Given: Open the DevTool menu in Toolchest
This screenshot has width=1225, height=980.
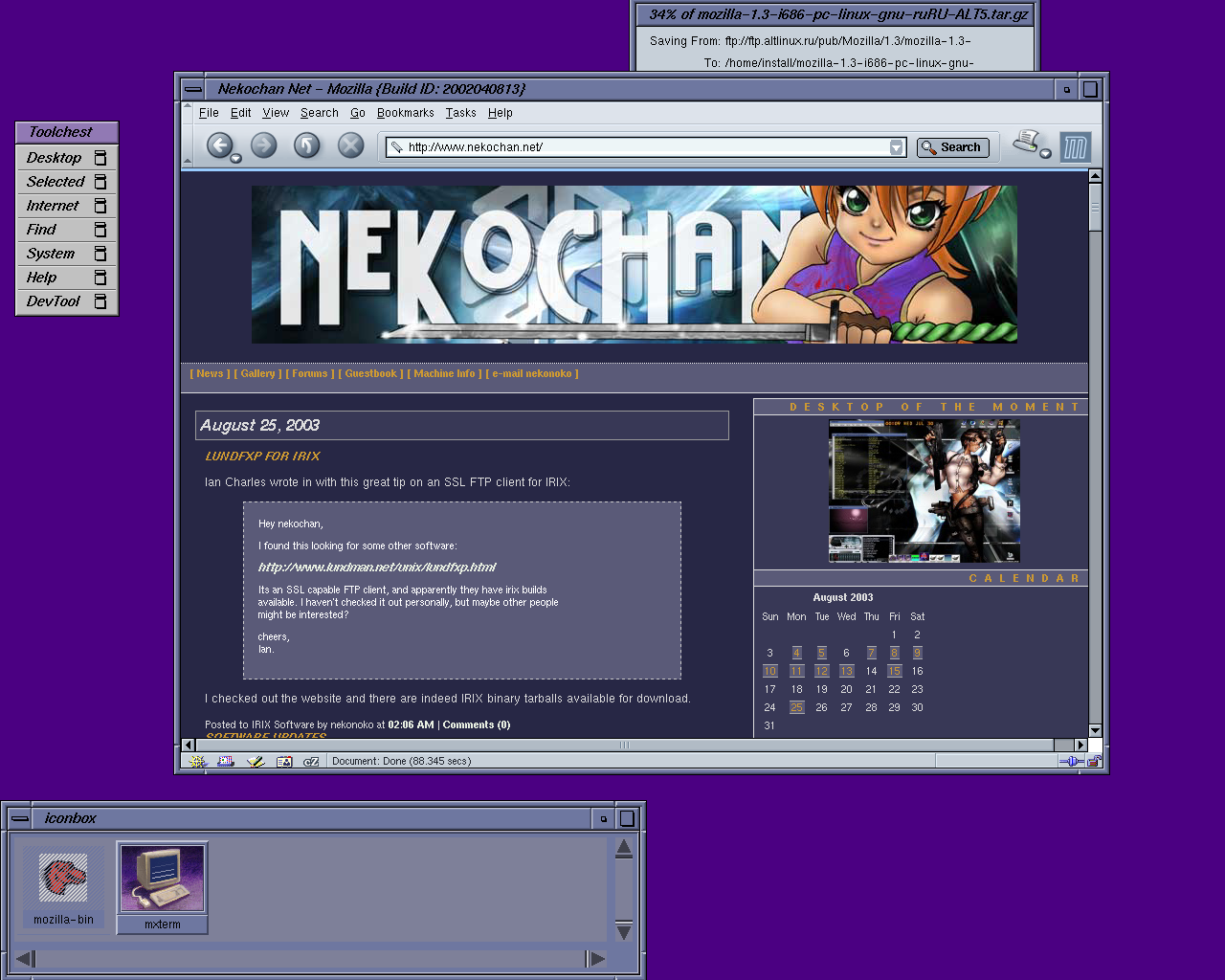Looking at the screenshot, I should point(54,301).
